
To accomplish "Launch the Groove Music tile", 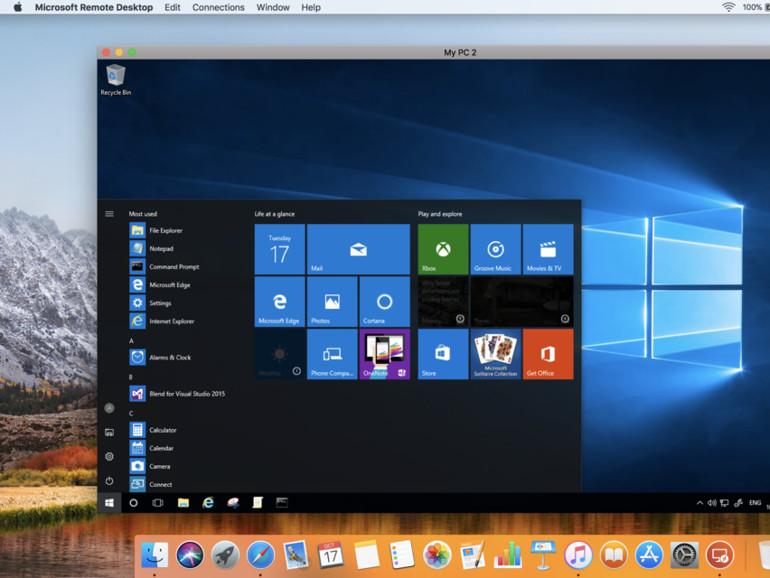I will (495, 249).
